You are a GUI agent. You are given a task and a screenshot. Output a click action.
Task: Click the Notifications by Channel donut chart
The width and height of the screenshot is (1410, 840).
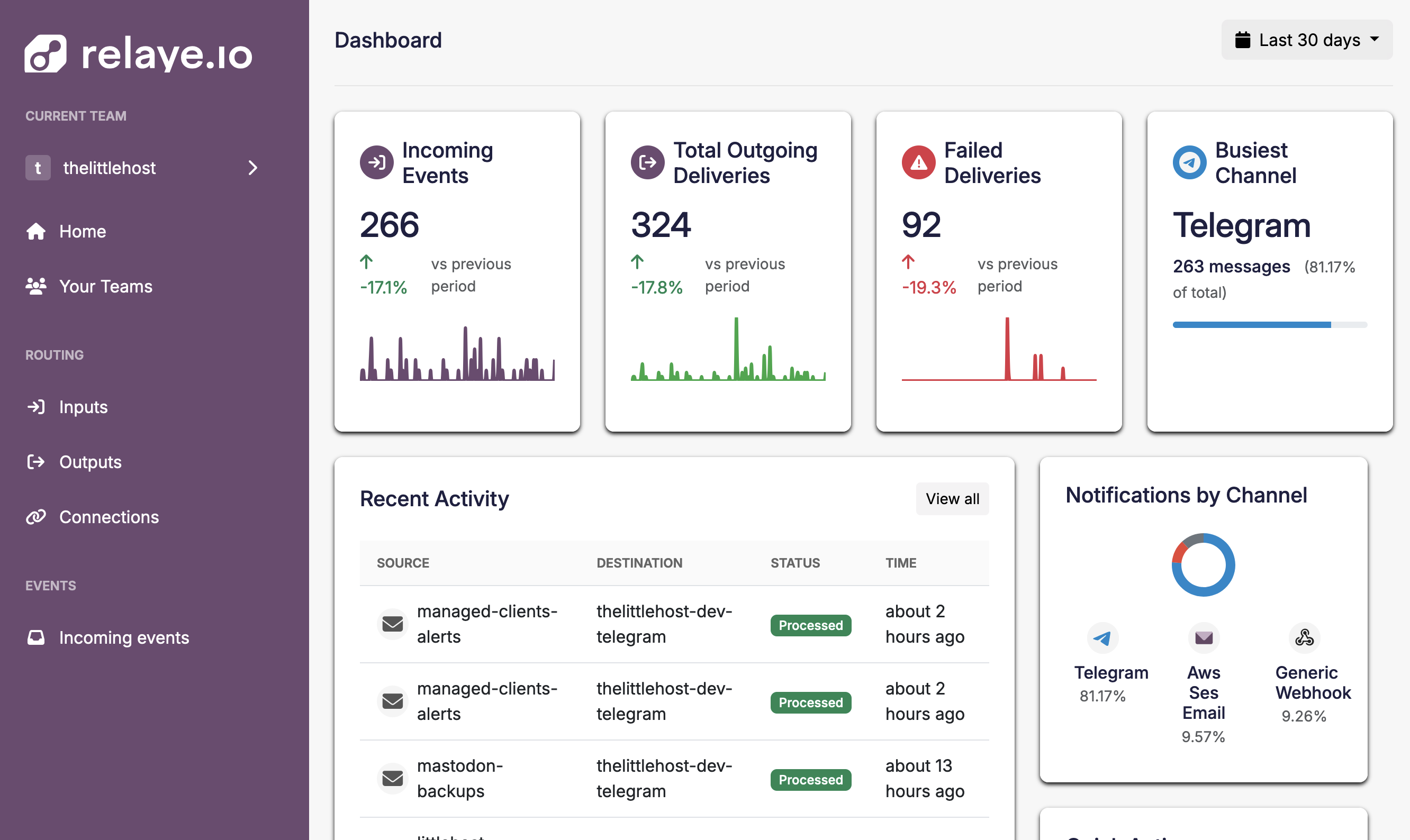(x=1203, y=564)
